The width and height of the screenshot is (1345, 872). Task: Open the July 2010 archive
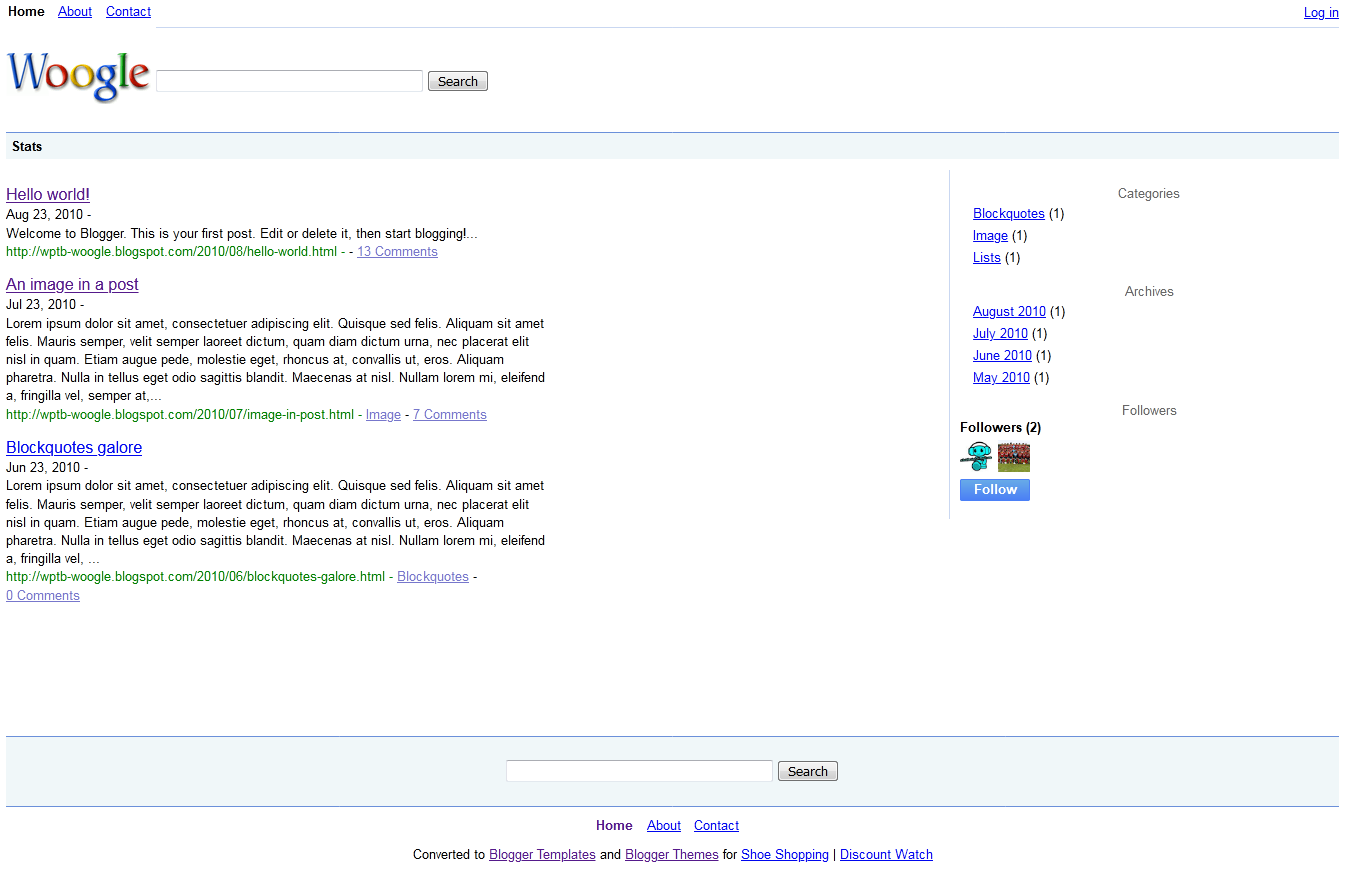pos(1000,334)
